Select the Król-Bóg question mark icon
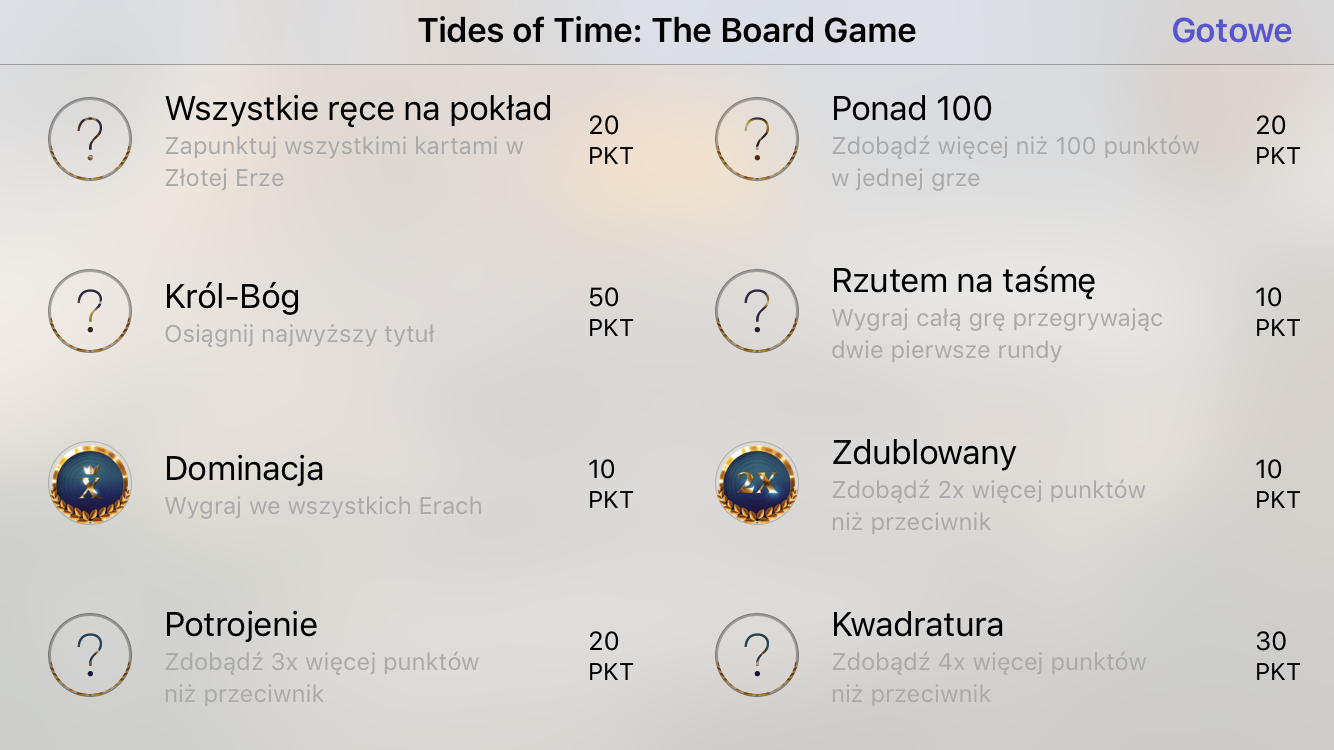This screenshot has width=1334, height=750. tap(90, 311)
